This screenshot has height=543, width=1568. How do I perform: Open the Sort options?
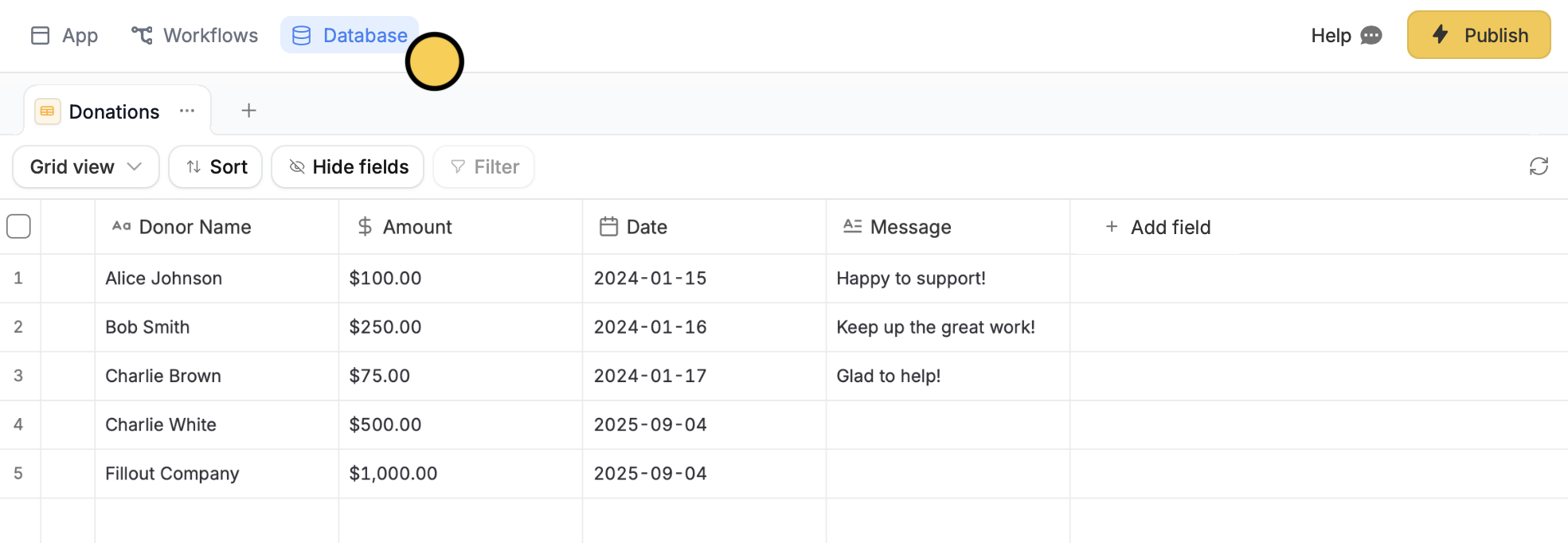[215, 166]
